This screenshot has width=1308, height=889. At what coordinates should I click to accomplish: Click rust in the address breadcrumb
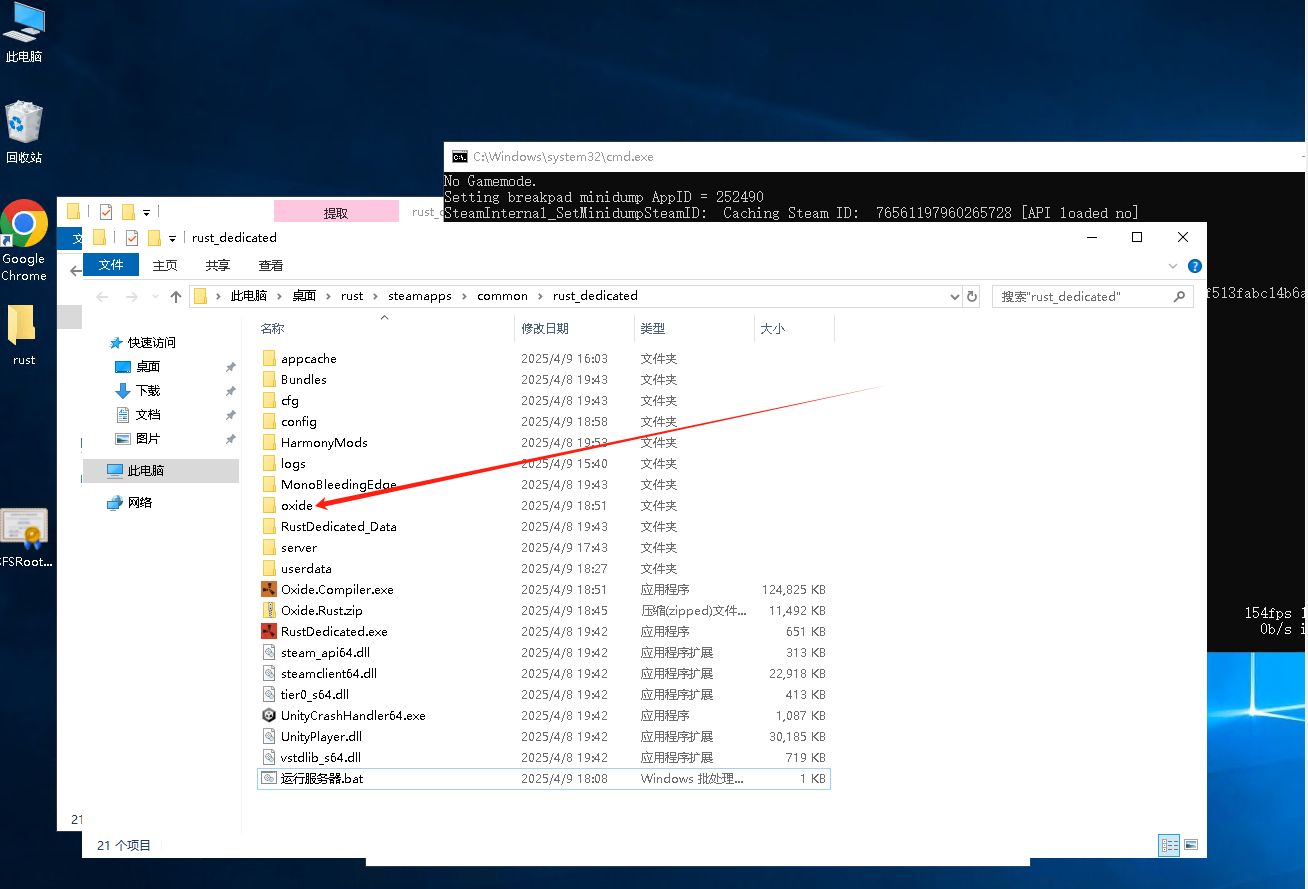(352, 296)
